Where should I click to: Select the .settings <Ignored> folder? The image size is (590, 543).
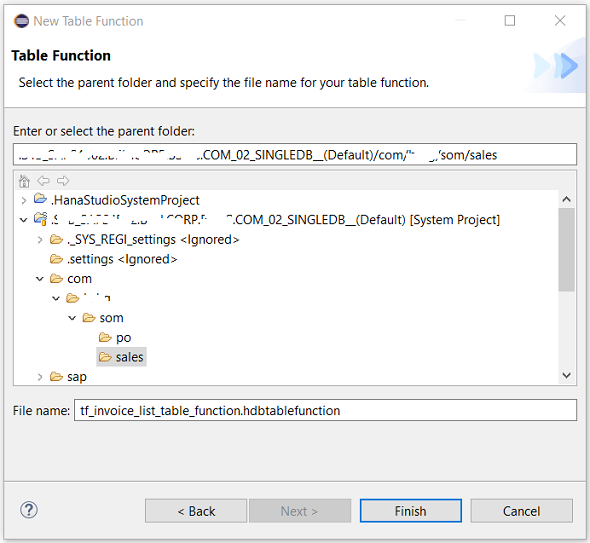tap(114, 259)
